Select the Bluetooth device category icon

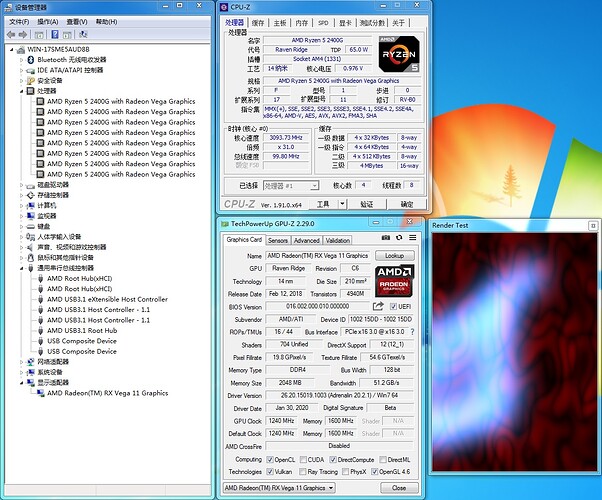(x=31, y=60)
